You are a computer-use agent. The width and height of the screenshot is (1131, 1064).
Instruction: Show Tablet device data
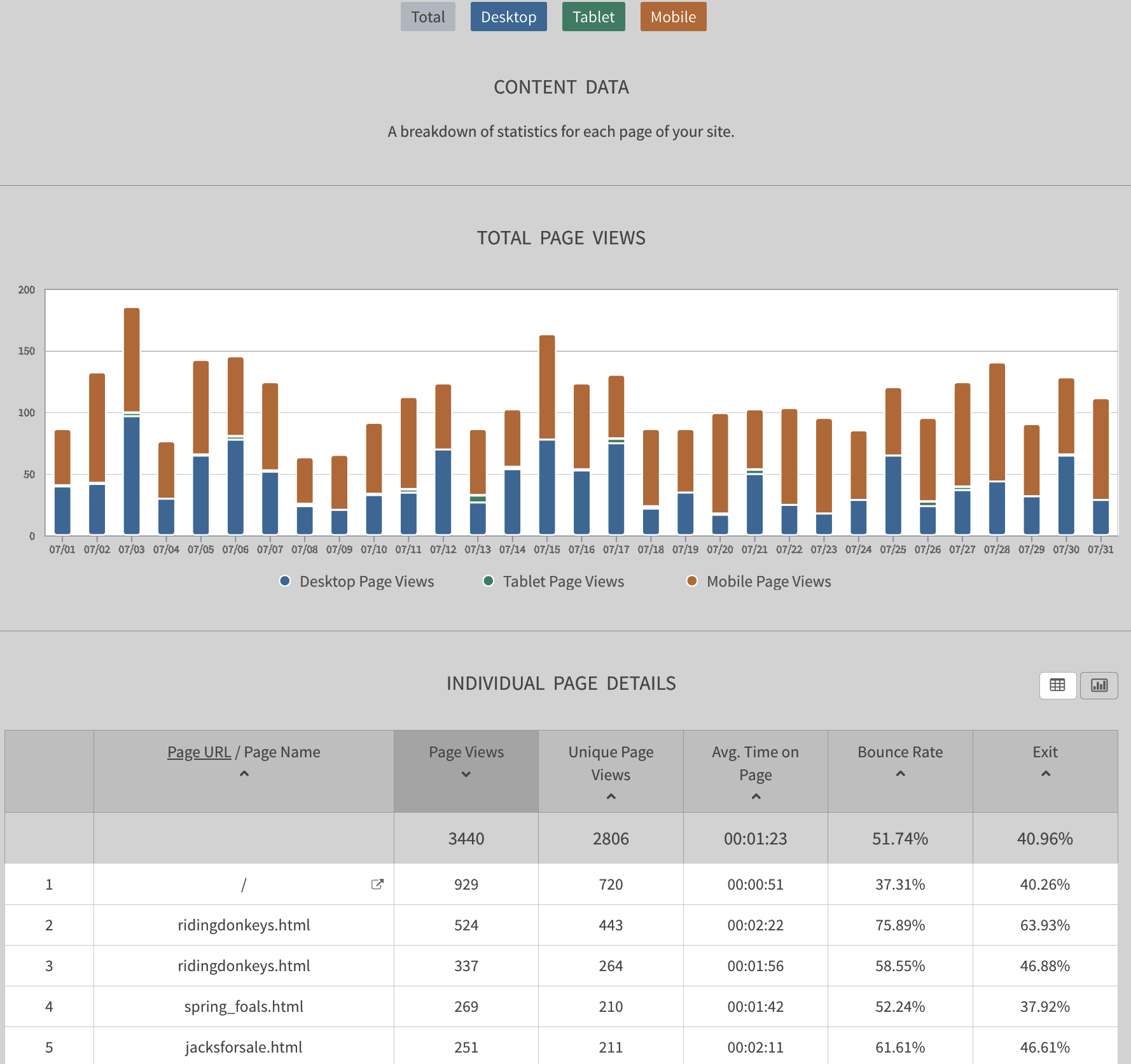(x=593, y=17)
